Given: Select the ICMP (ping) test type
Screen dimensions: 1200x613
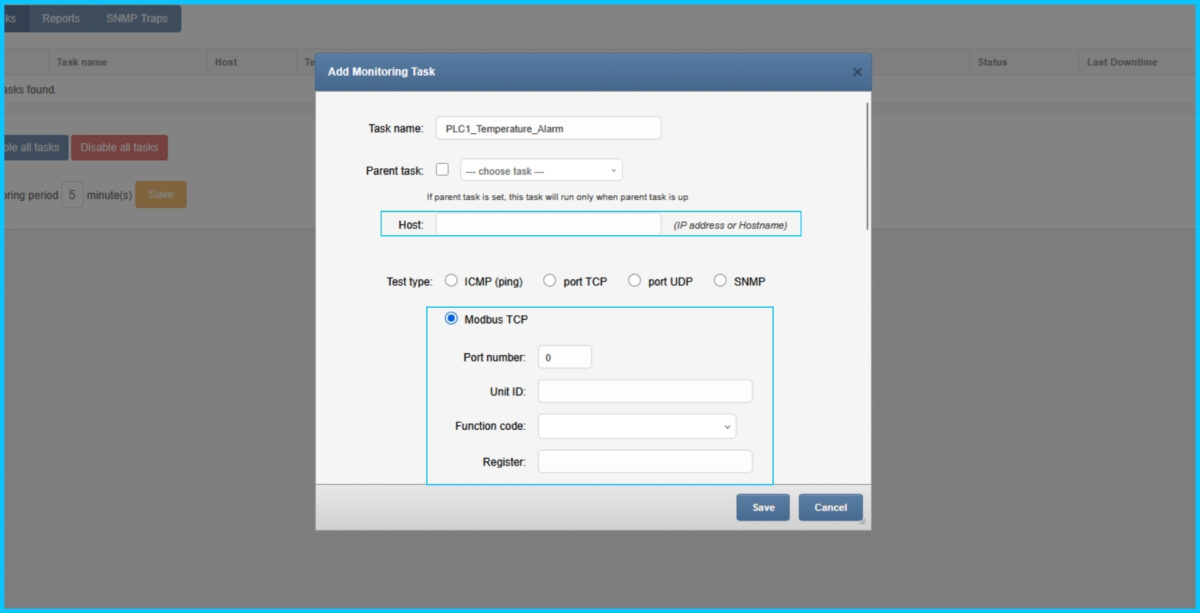Looking at the screenshot, I should (450, 280).
